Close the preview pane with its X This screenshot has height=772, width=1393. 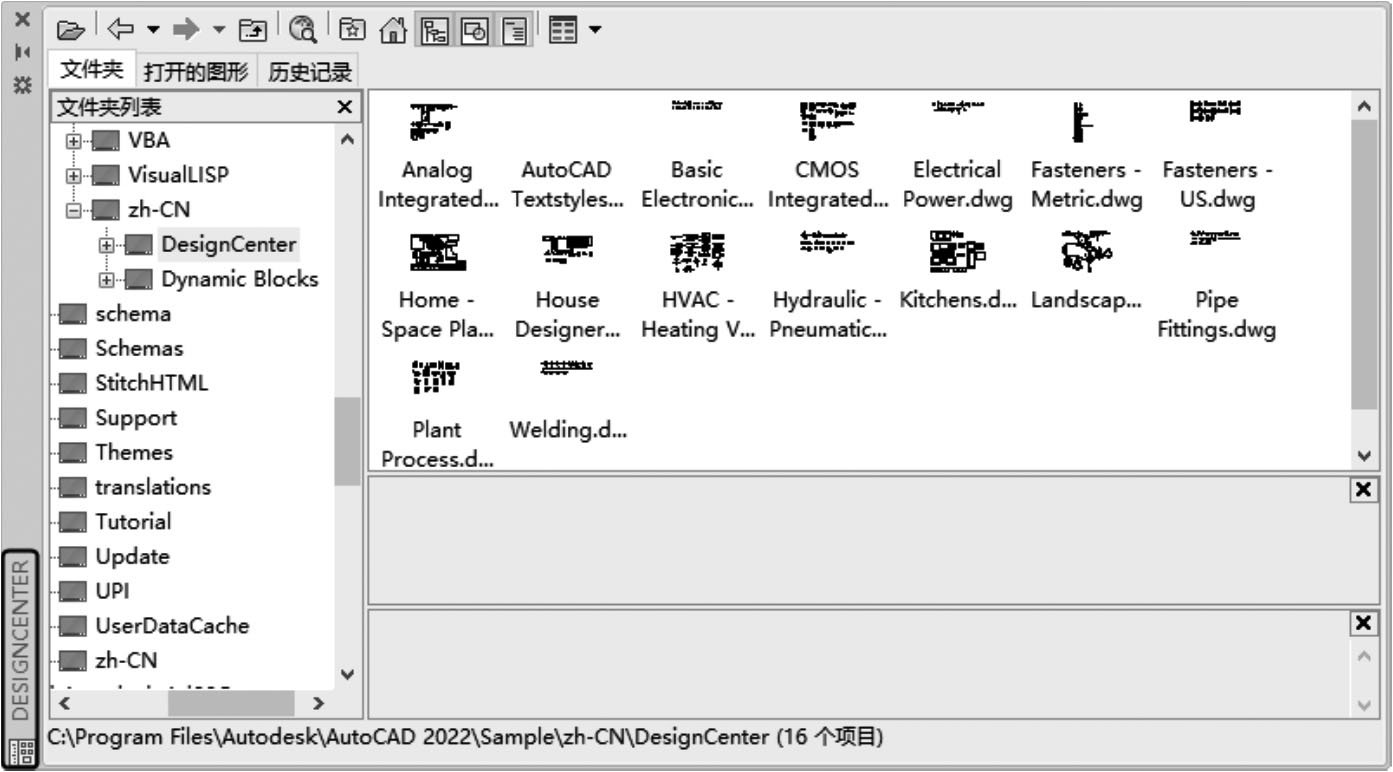tap(1362, 490)
